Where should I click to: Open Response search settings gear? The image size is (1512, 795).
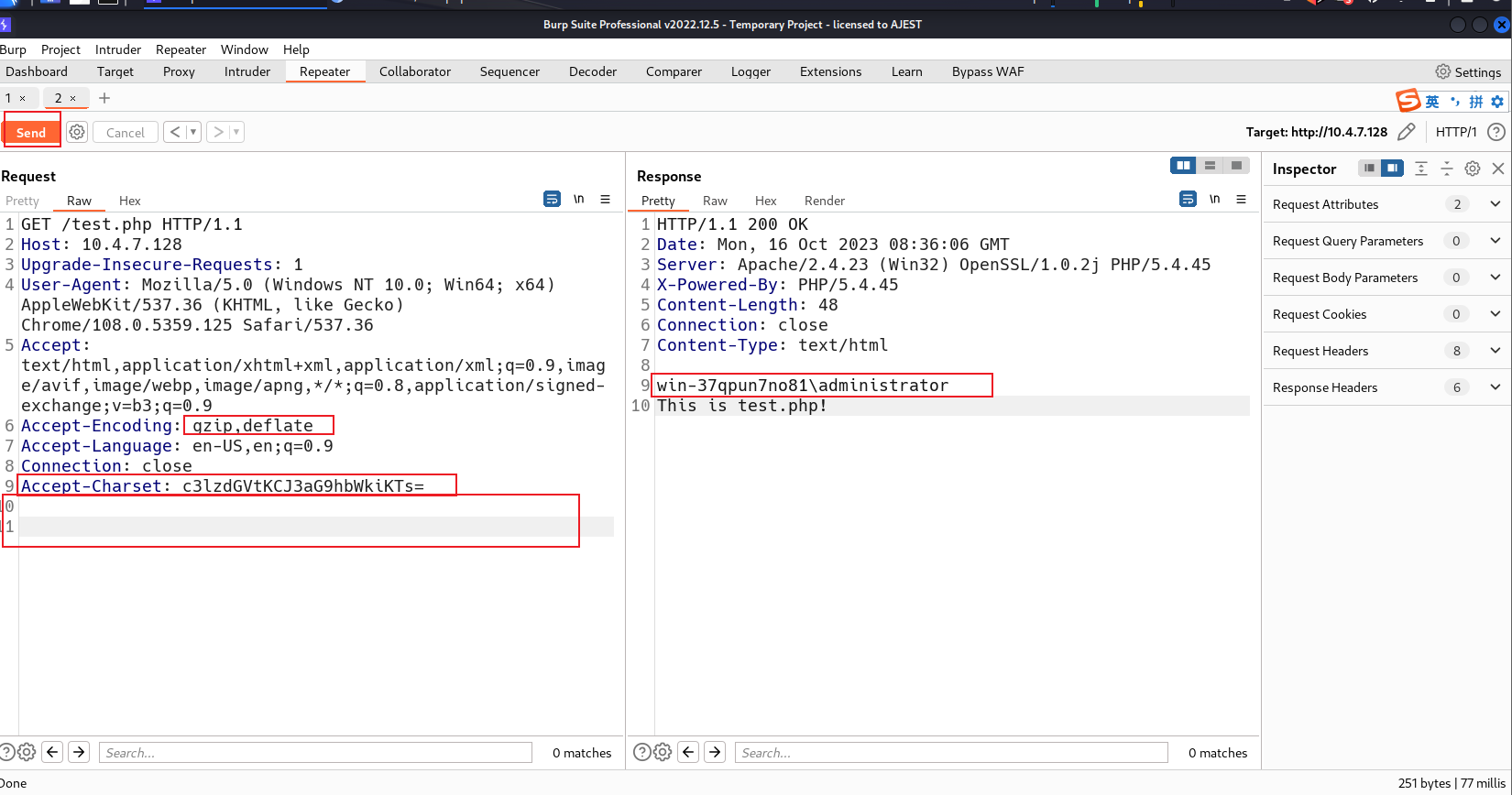(x=663, y=753)
